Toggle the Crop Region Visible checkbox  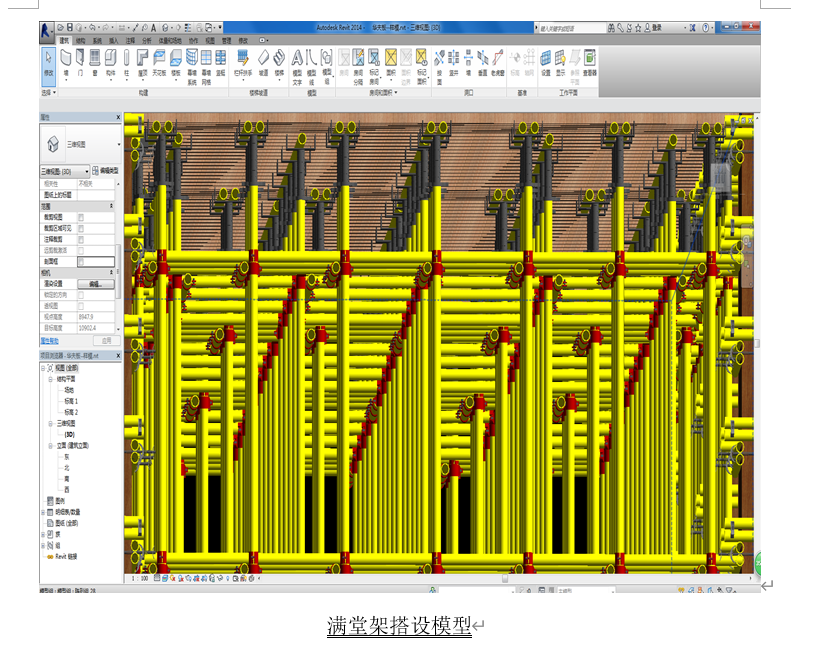pyautogui.click(x=81, y=228)
